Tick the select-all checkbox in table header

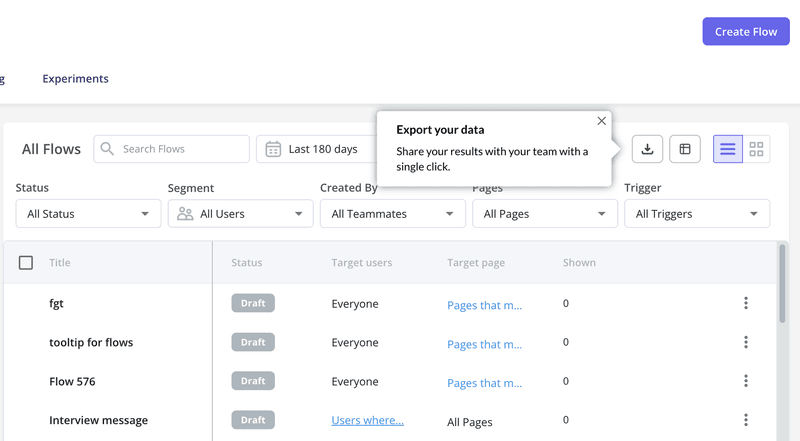pyautogui.click(x=26, y=263)
